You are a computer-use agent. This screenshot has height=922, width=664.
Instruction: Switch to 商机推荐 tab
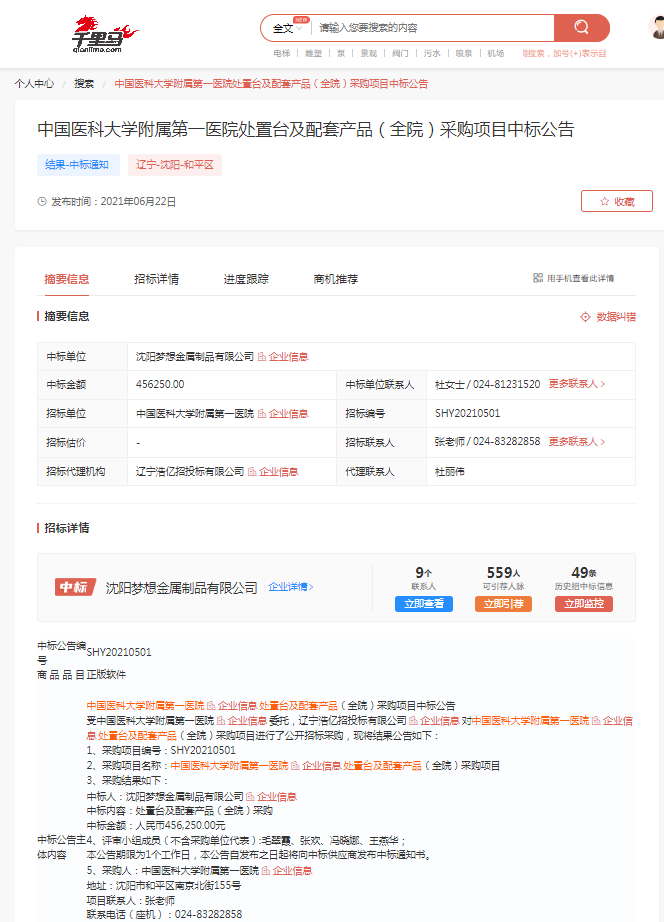(x=336, y=279)
